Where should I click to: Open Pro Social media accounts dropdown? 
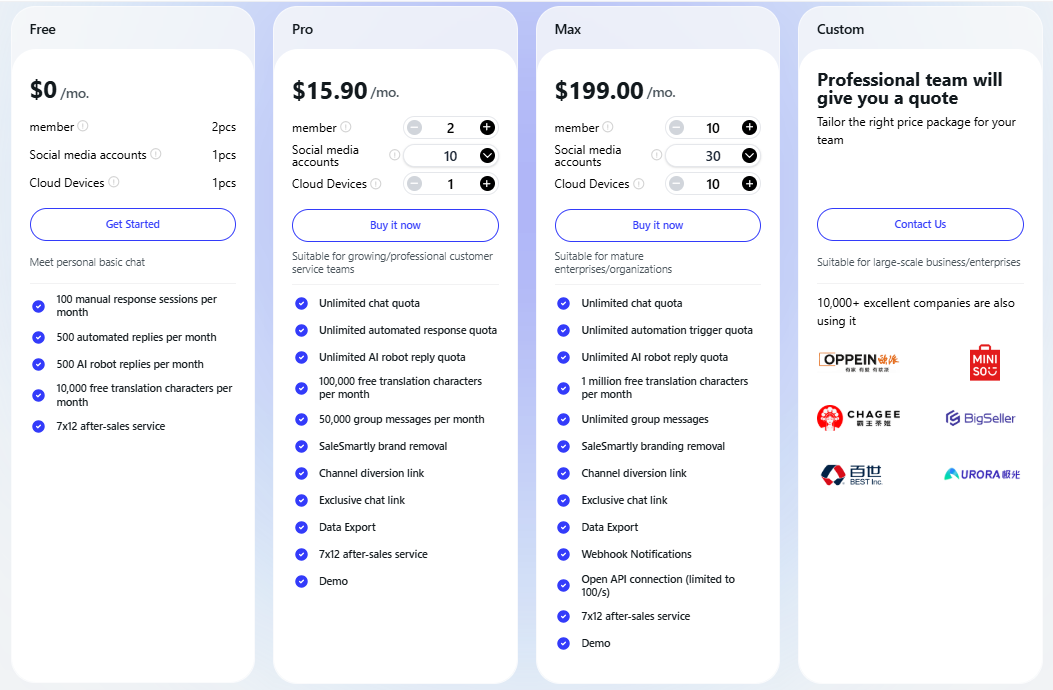[487, 155]
